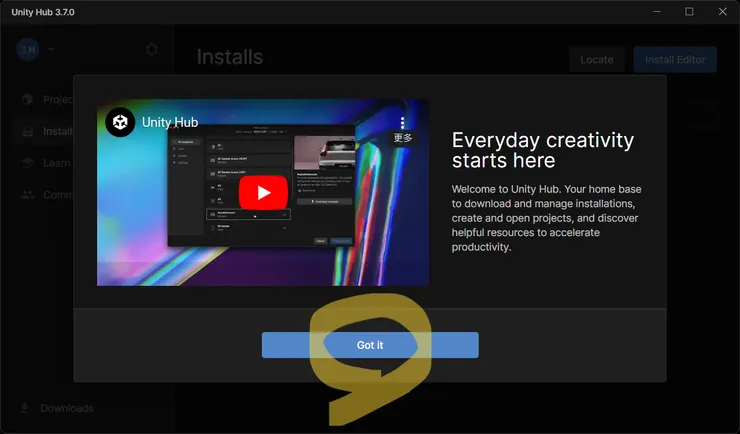Minimize the Unity Hub window
Screen dimensions: 740x434
click(x=657, y=12)
